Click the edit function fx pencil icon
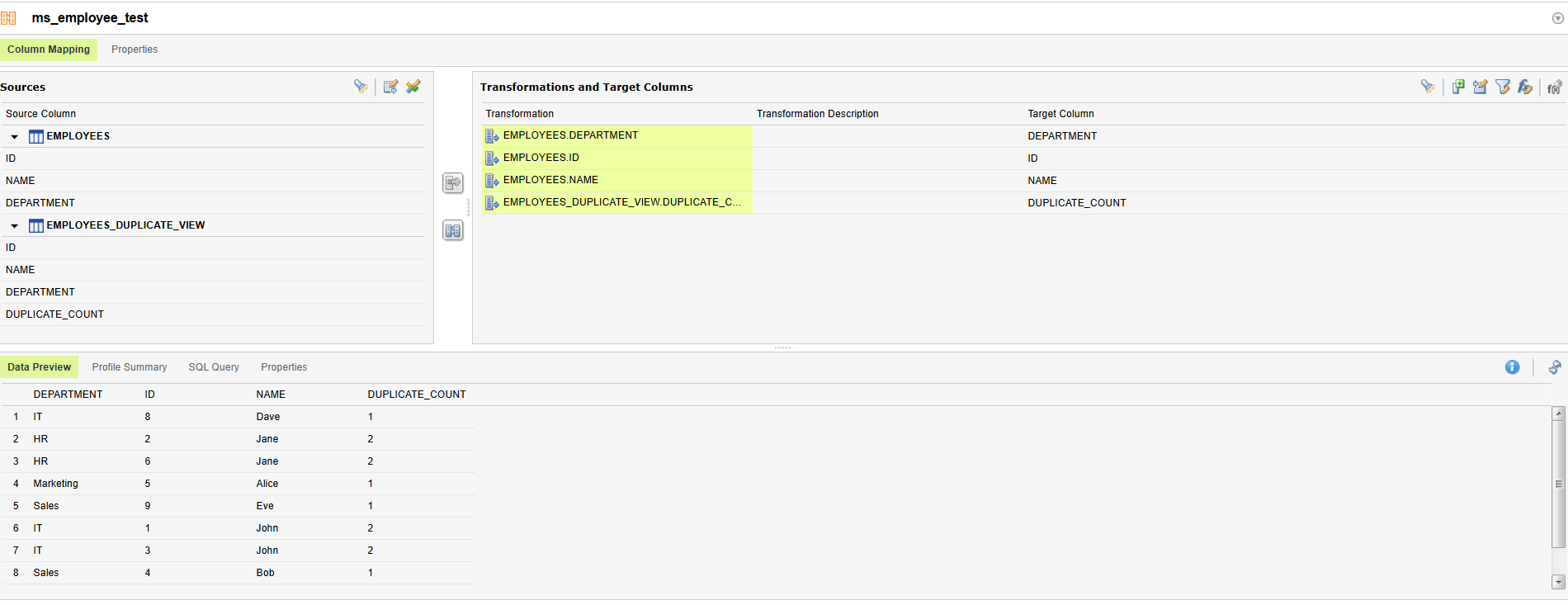Screen dimensions: 1568x605 (1525, 86)
